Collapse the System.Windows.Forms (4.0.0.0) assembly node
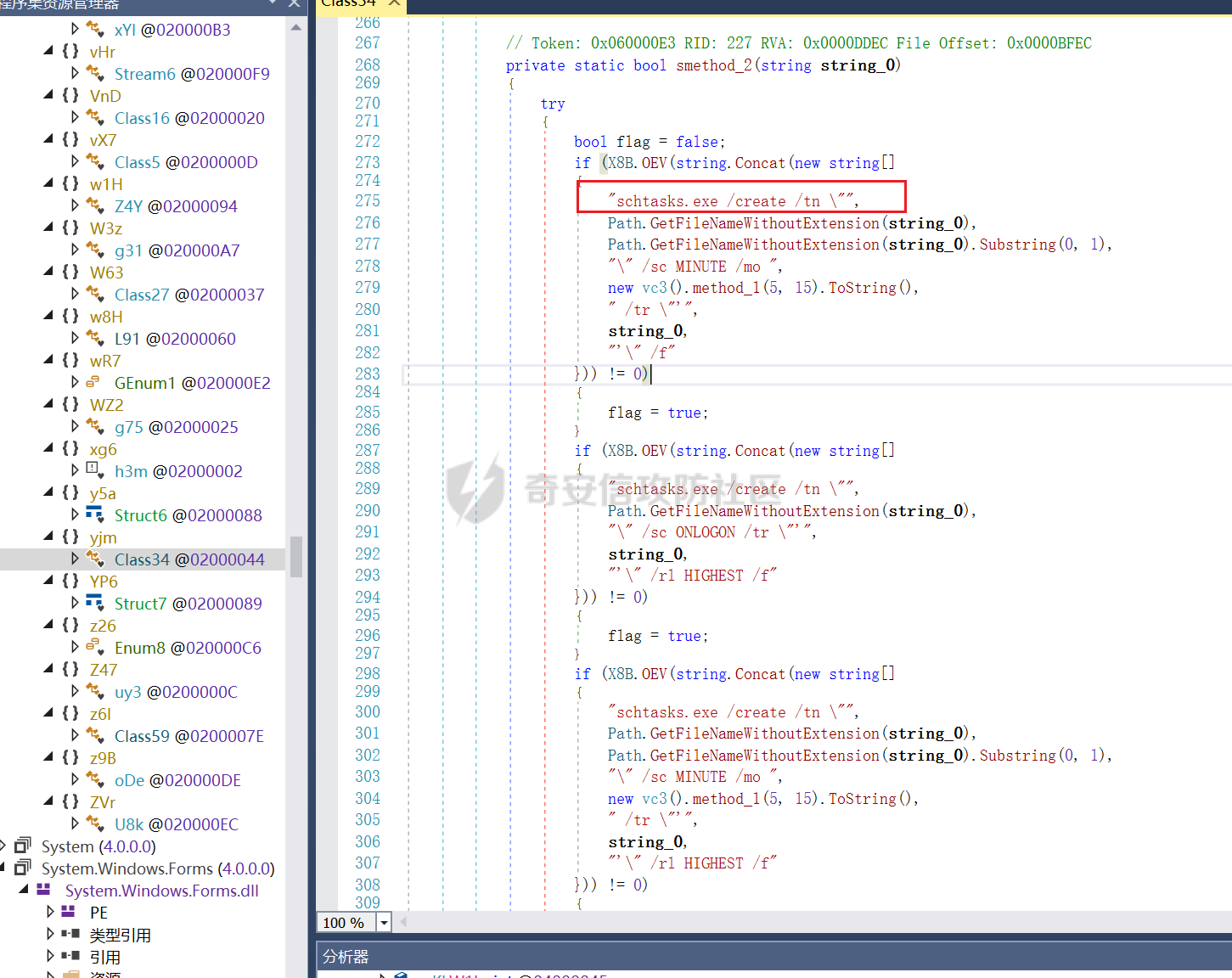 (3, 868)
